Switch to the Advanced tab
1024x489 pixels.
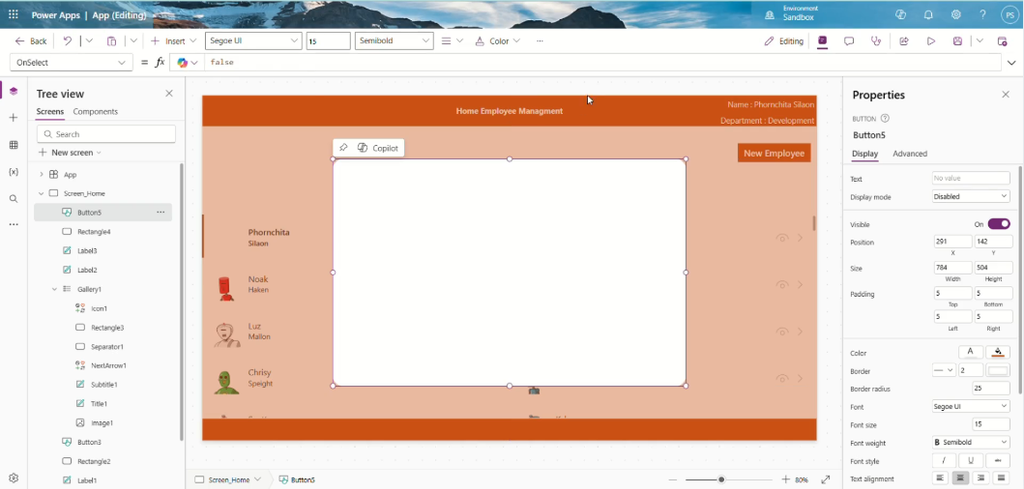910,154
